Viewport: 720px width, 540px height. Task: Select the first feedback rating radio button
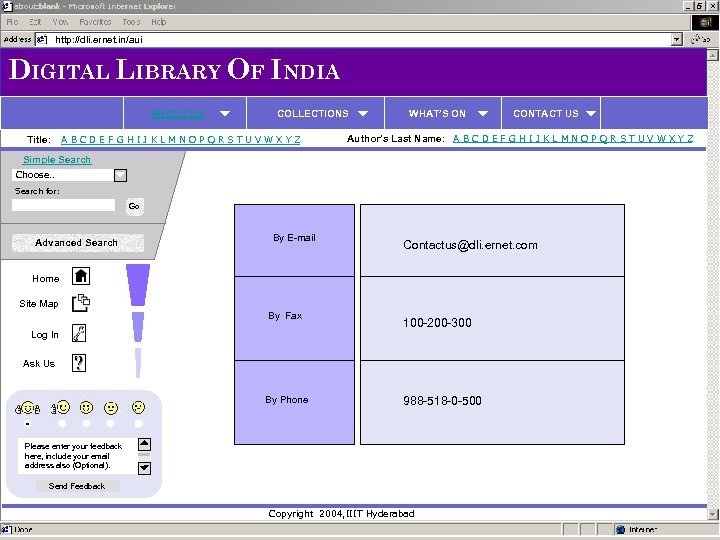click(28, 424)
